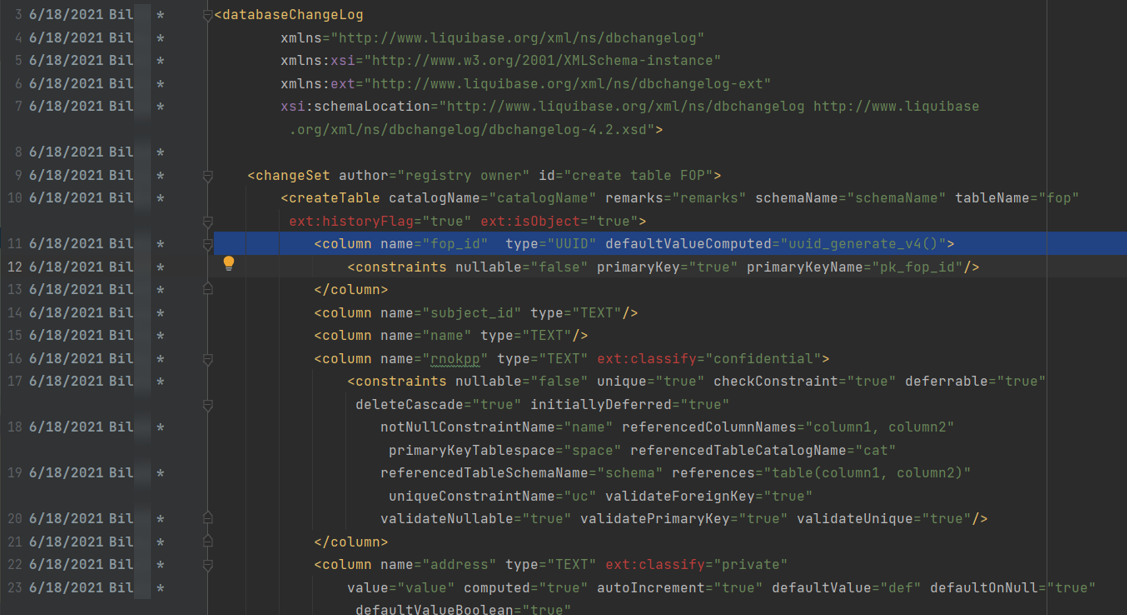Viewport: 1127px width, 615px height.
Task: Collapse fold marker on rnokpp column line
Action: pos(208,359)
